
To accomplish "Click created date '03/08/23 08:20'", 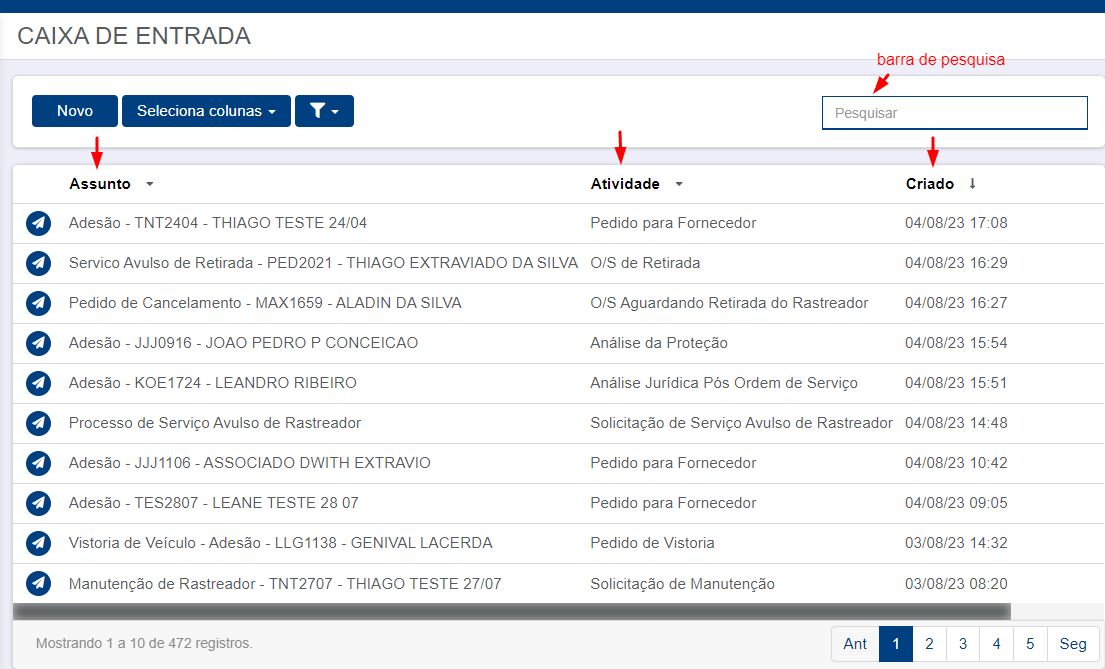I will (x=956, y=584).
